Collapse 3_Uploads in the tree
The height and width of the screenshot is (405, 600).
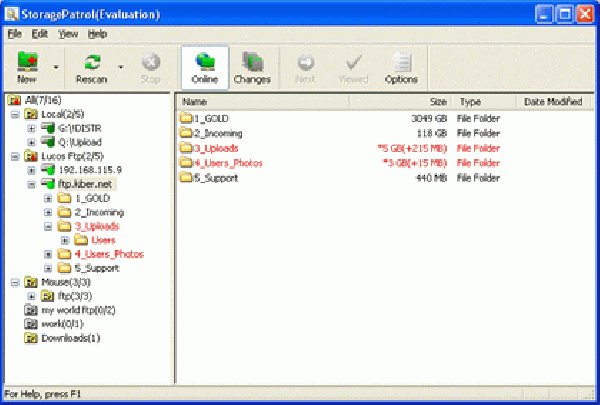point(48,227)
